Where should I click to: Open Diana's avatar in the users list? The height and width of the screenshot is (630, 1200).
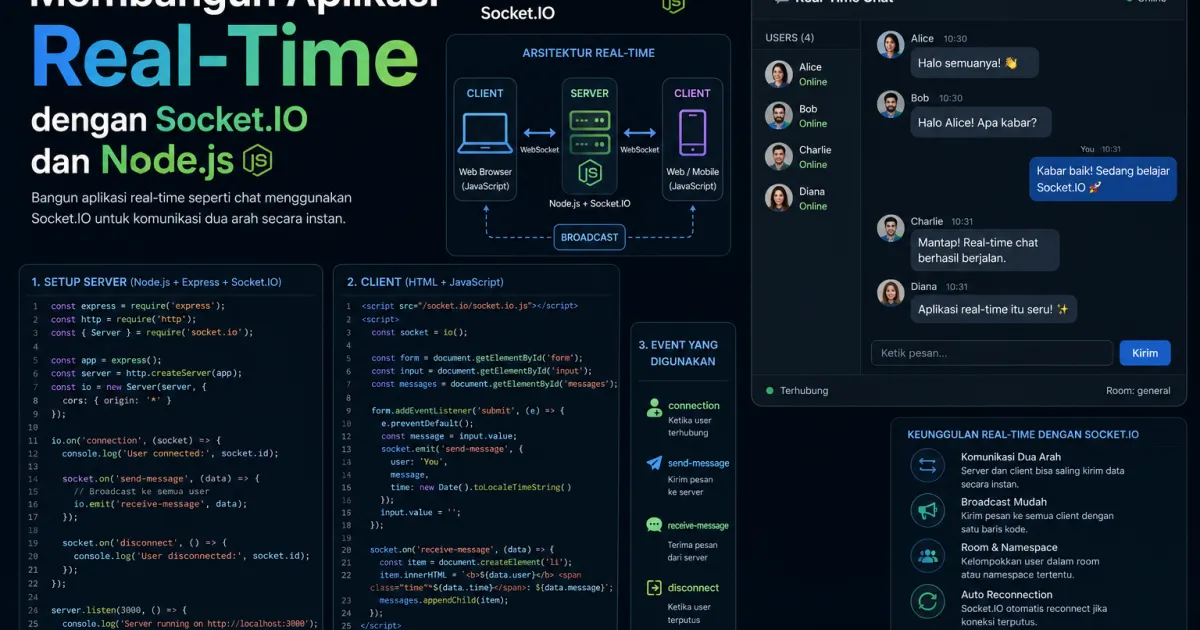pos(779,198)
